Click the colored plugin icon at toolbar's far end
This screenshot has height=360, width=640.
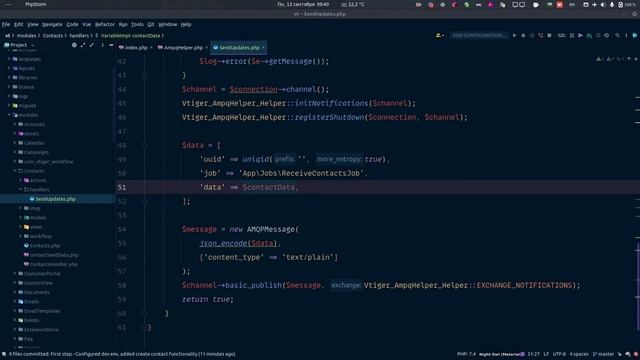tap(635, 36)
